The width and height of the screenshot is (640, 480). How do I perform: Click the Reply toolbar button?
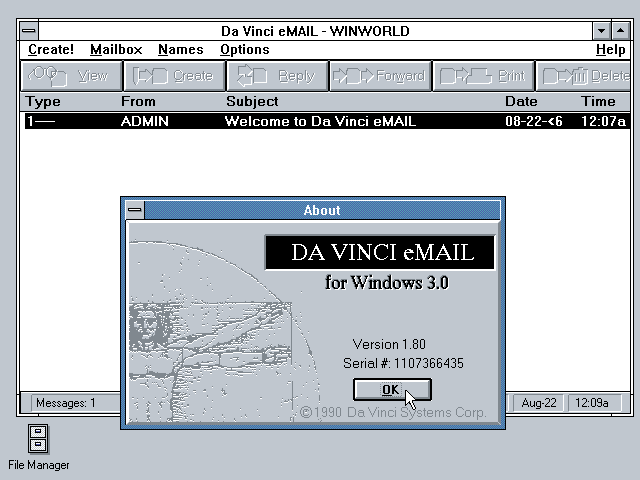pyautogui.click(x=278, y=76)
